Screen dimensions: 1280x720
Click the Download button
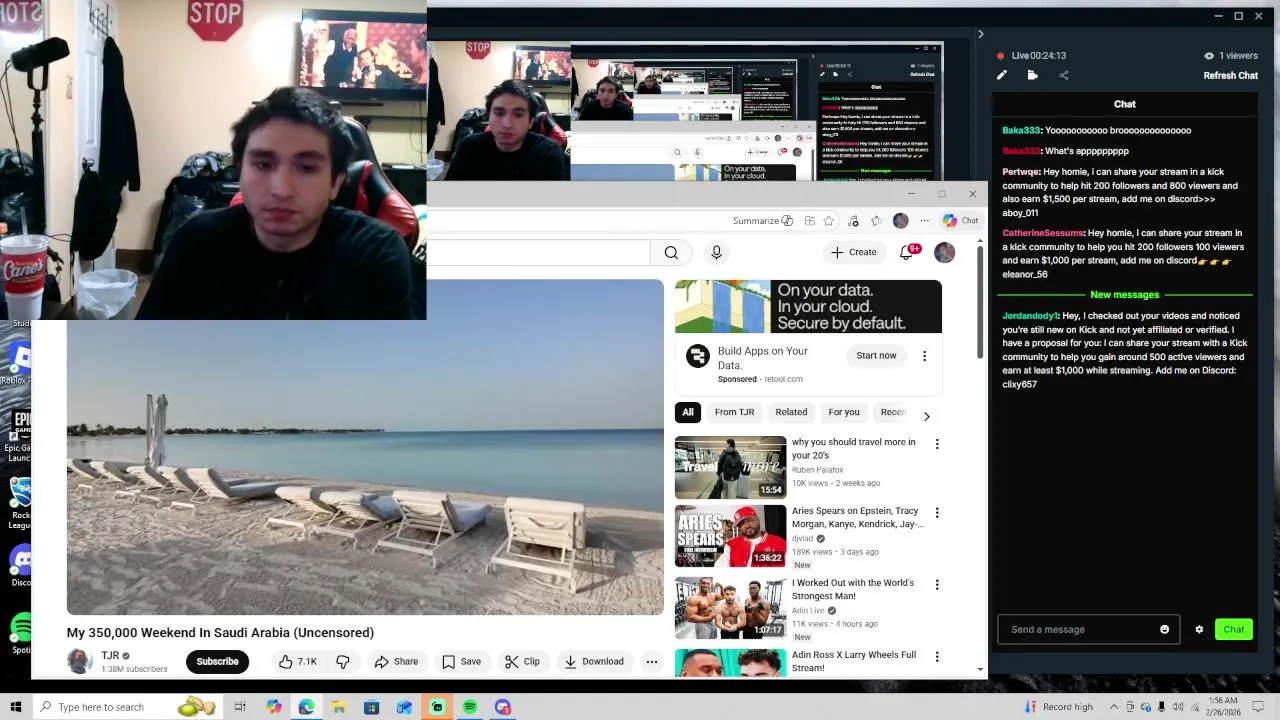pyautogui.click(x=594, y=661)
